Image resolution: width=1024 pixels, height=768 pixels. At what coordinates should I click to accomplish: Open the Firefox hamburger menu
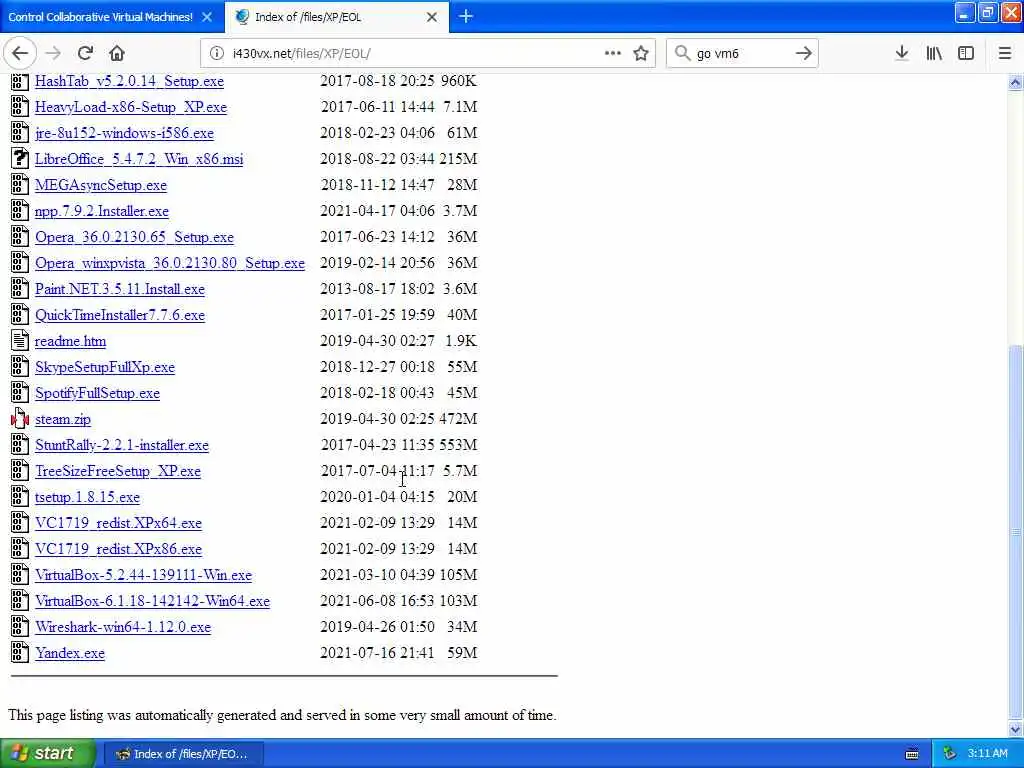click(1005, 54)
